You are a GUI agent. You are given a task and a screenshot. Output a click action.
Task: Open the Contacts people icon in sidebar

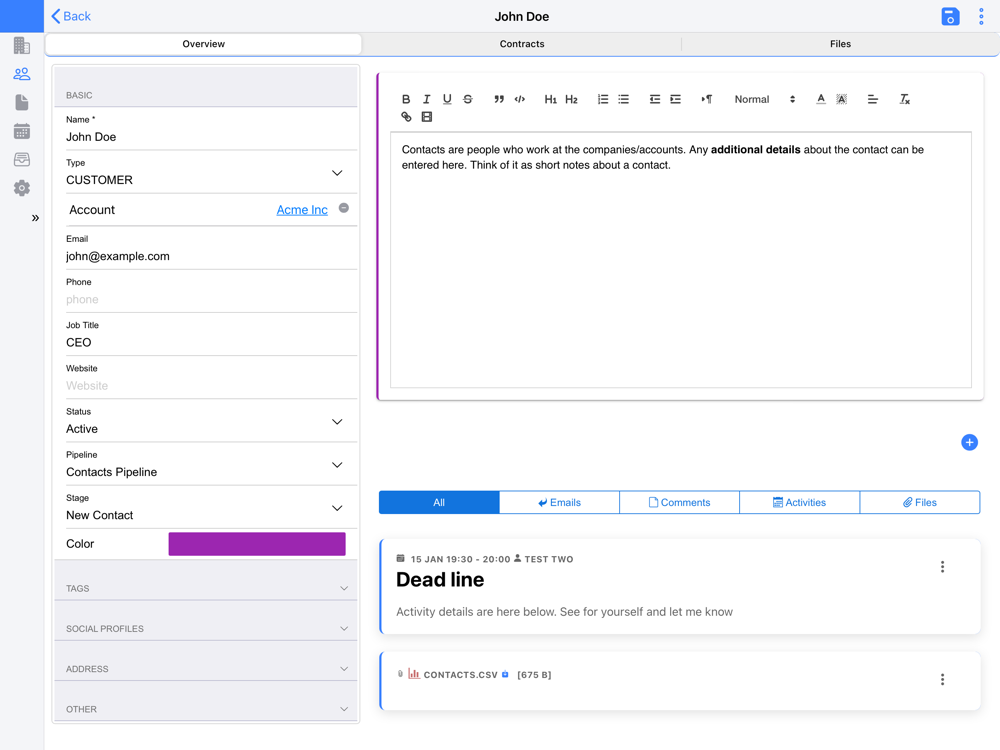point(22,74)
